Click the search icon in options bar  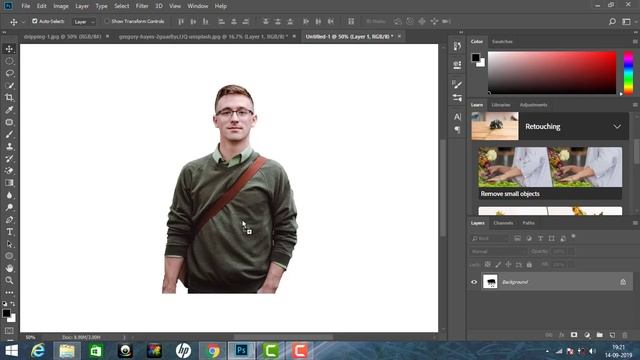tap(612, 22)
